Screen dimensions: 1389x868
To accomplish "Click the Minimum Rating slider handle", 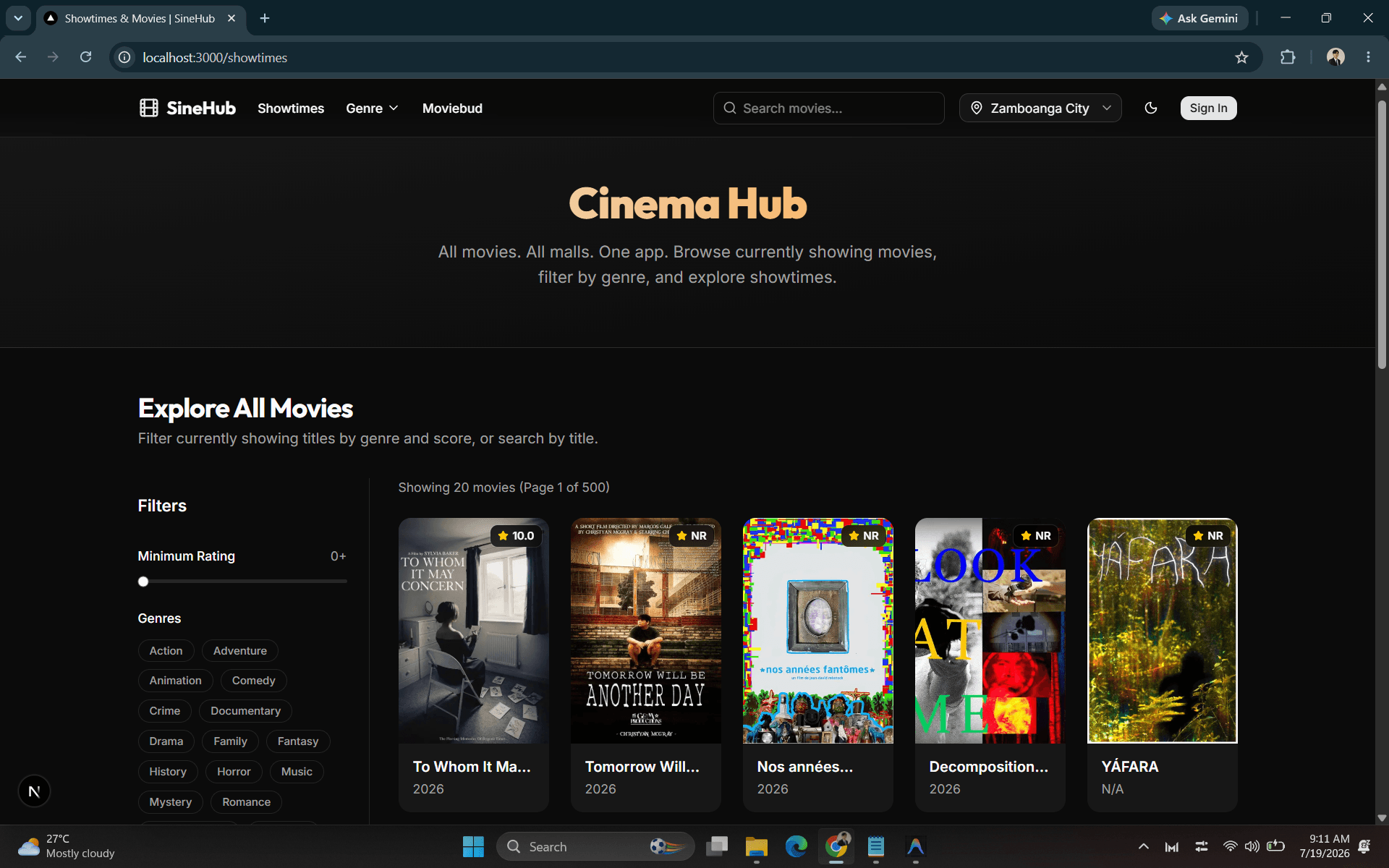I will coord(143,582).
